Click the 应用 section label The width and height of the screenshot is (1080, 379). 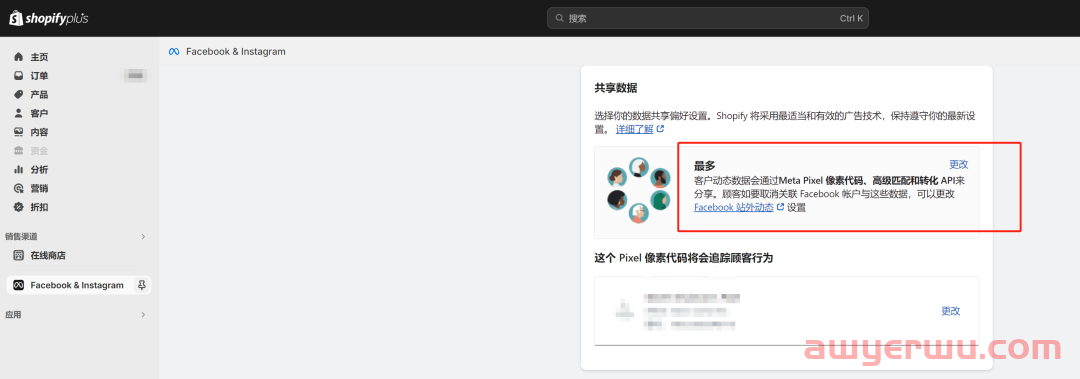(x=13, y=314)
